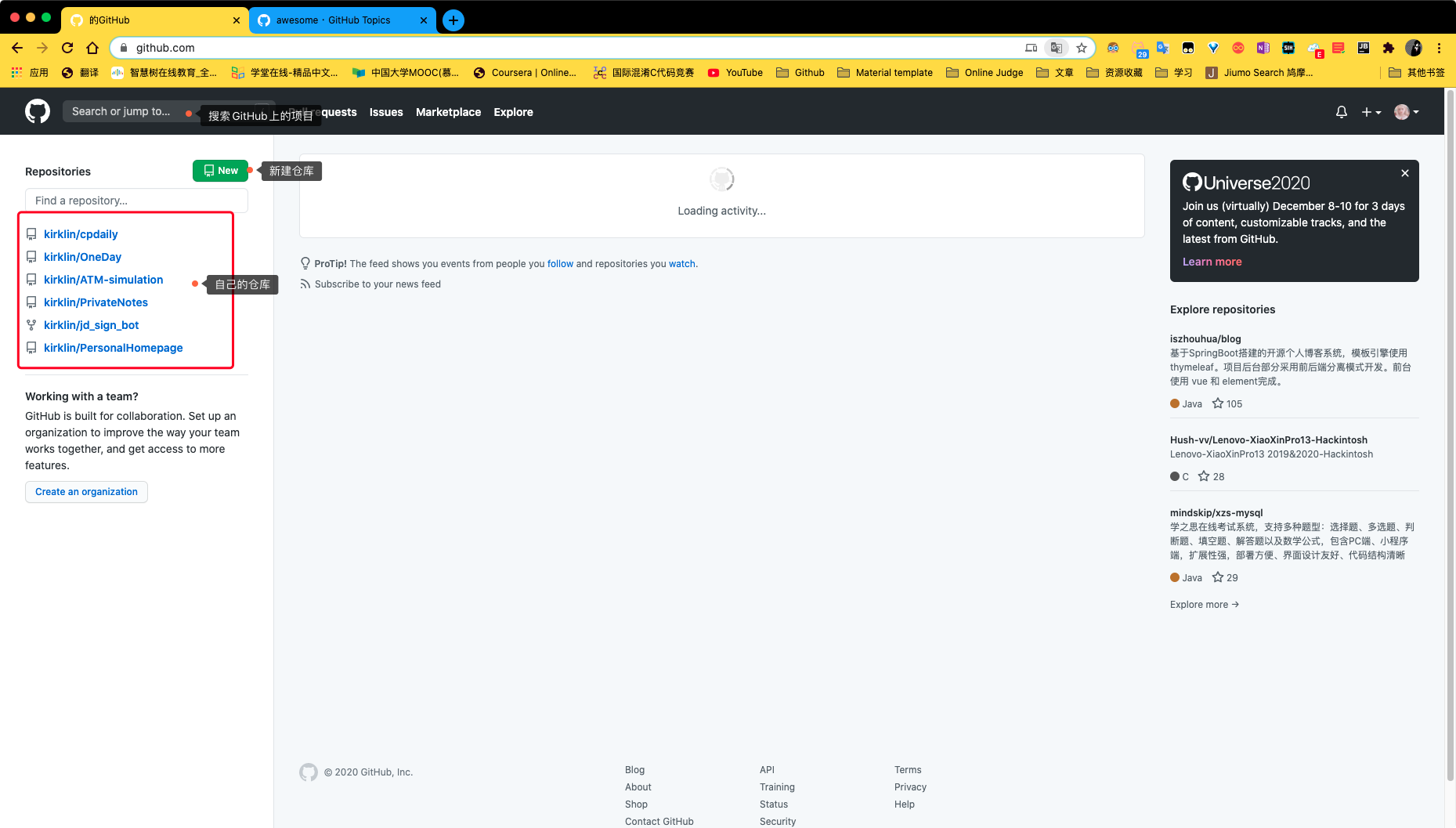Open kirklin/ATM-simulation repository
Viewport: 1456px width, 828px height.
pyautogui.click(x=103, y=280)
